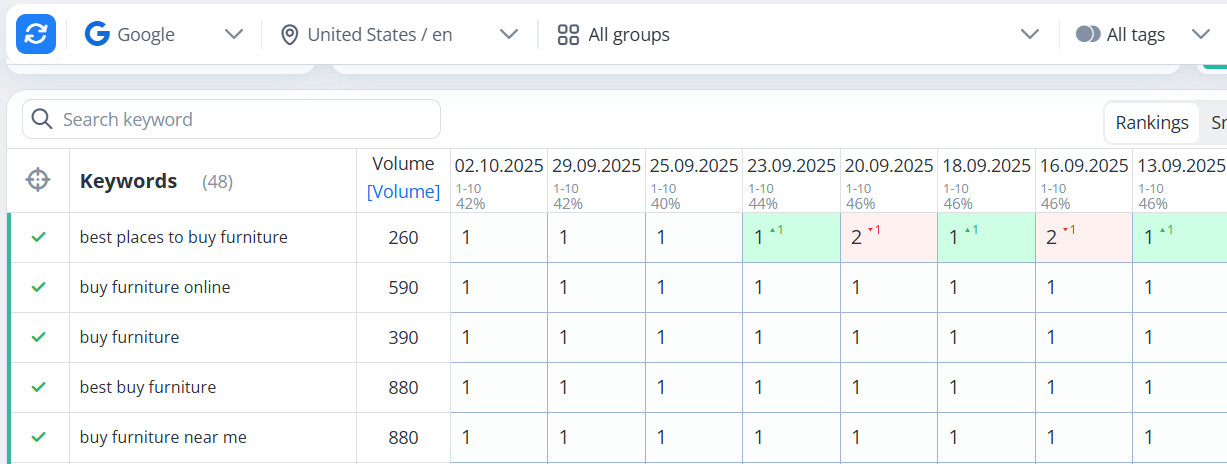Toggle the All tags switch
The width and height of the screenshot is (1227, 464).
point(1088,34)
